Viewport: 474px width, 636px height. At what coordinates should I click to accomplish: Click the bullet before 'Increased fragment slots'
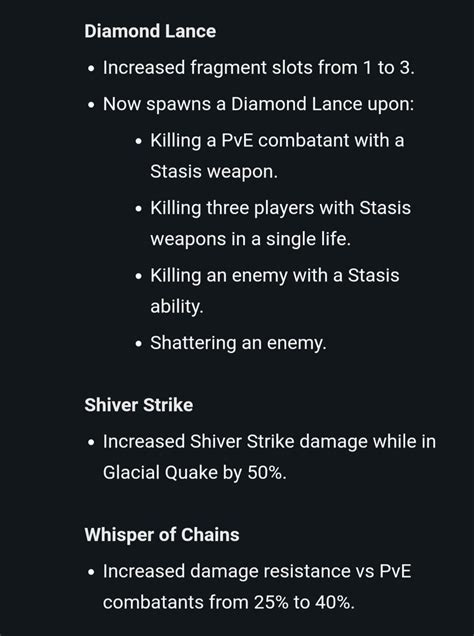(91, 69)
